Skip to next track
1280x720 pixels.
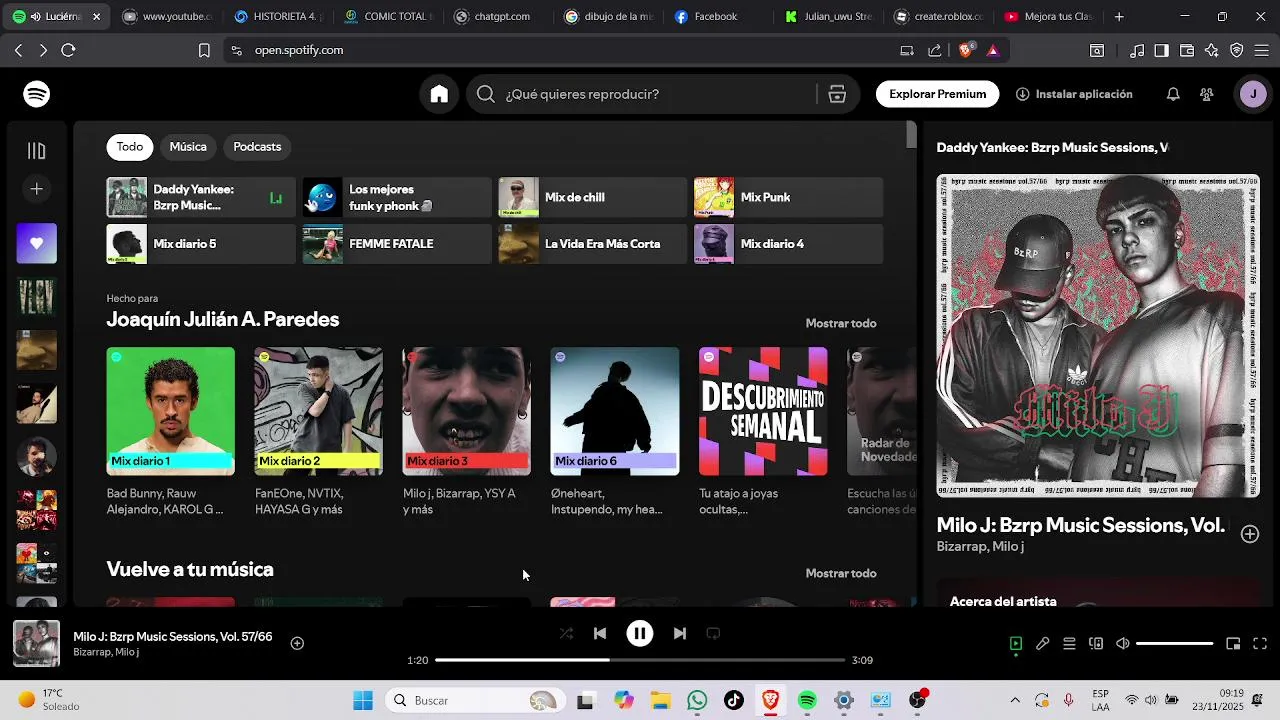680,633
